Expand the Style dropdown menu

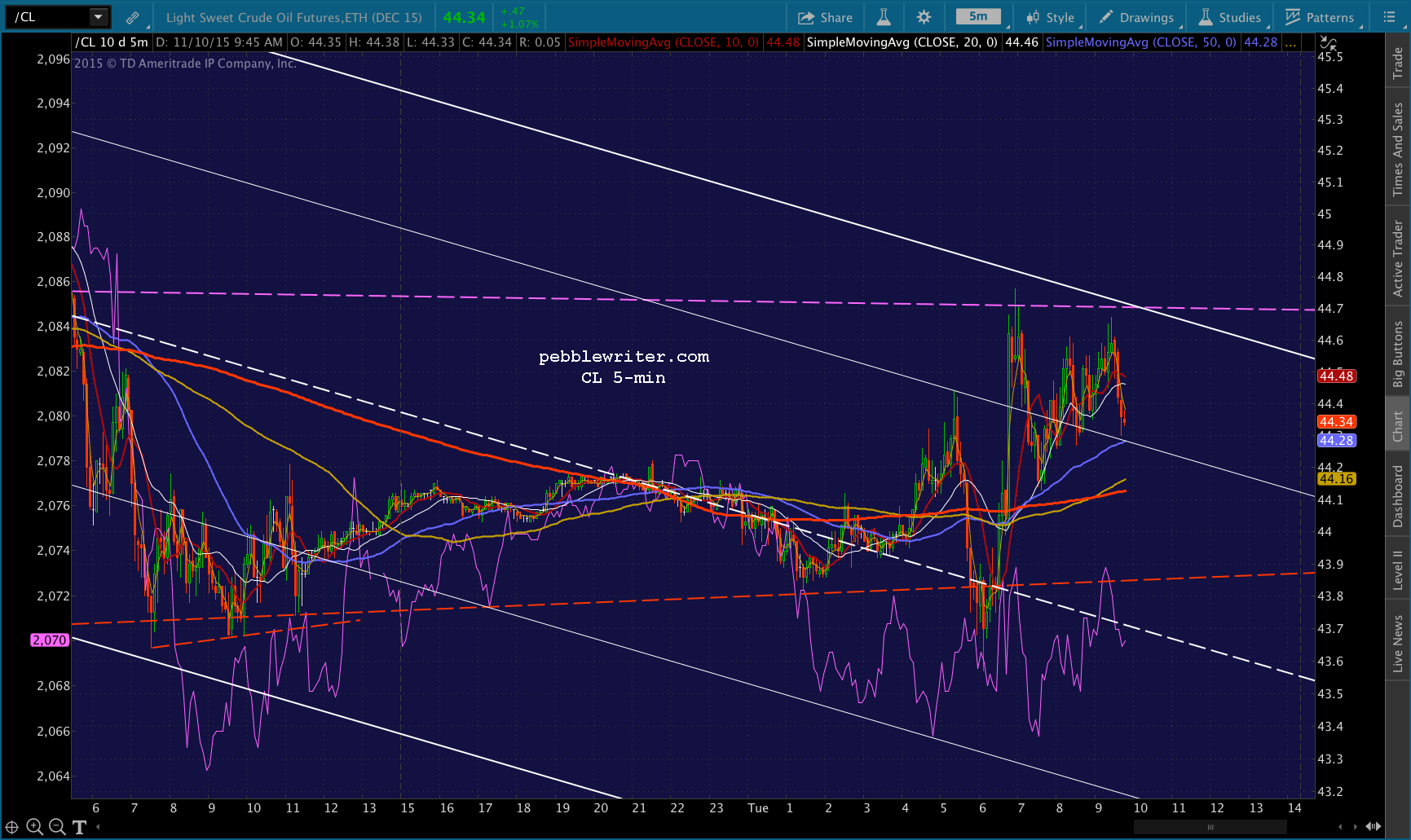tap(1052, 17)
